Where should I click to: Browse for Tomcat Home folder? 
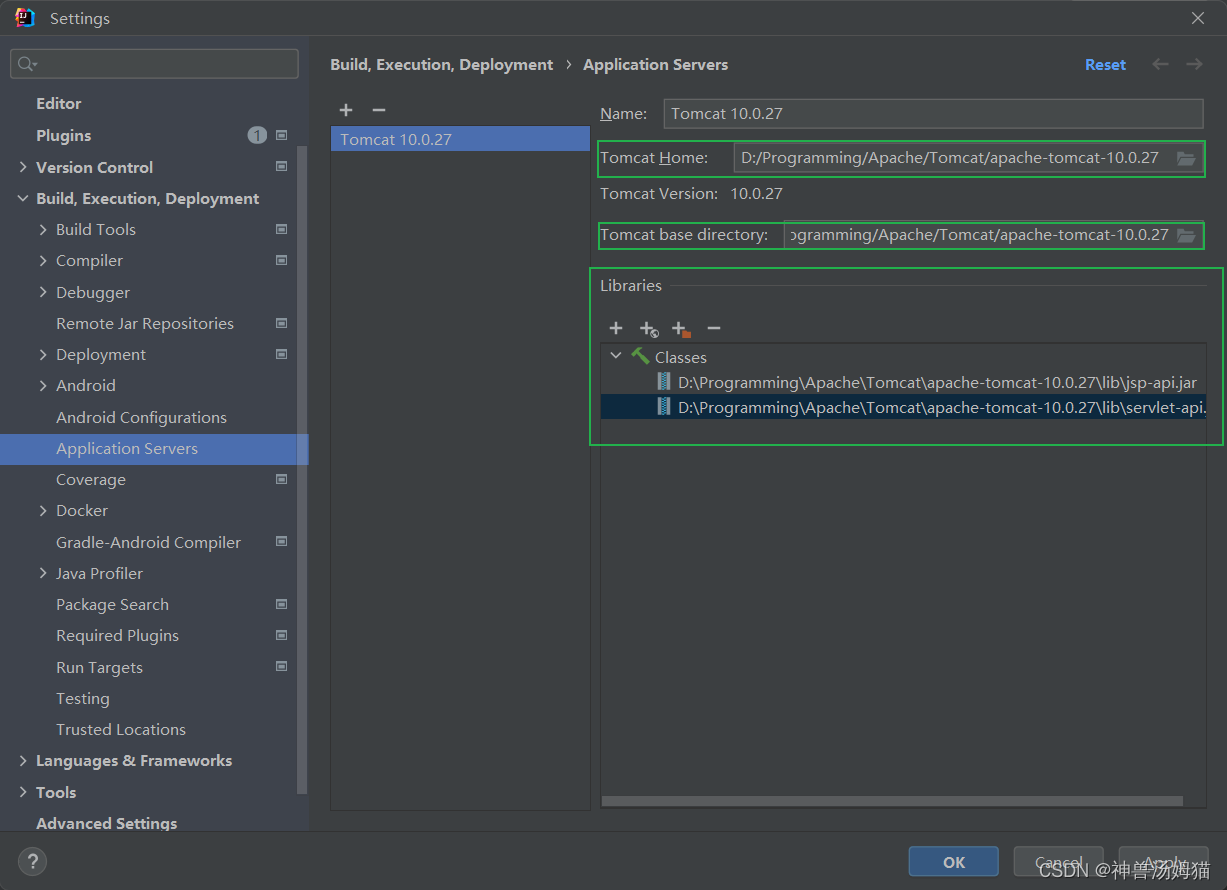click(x=1186, y=158)
